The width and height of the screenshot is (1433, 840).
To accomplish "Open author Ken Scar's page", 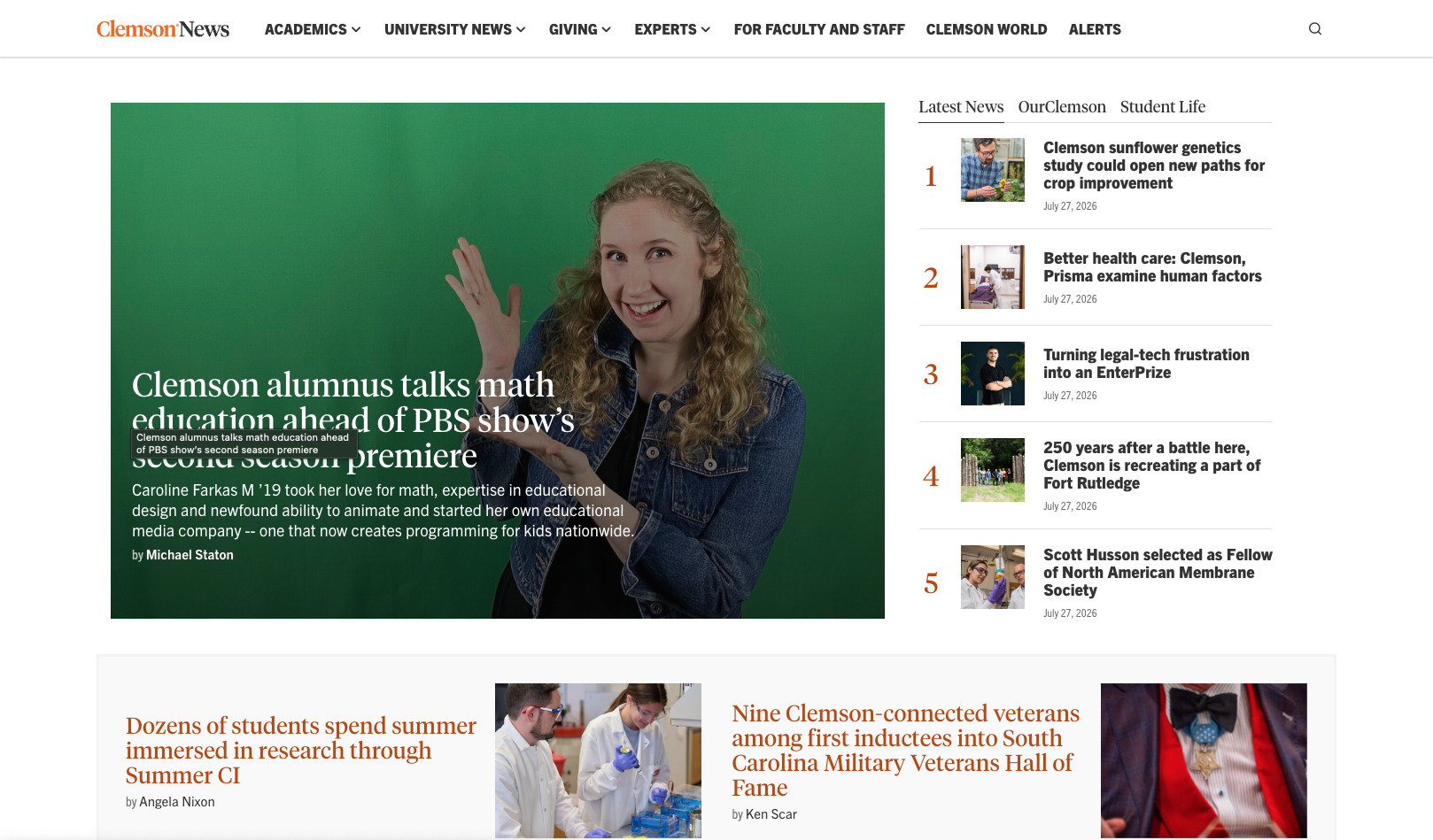I will click(771, 814).
